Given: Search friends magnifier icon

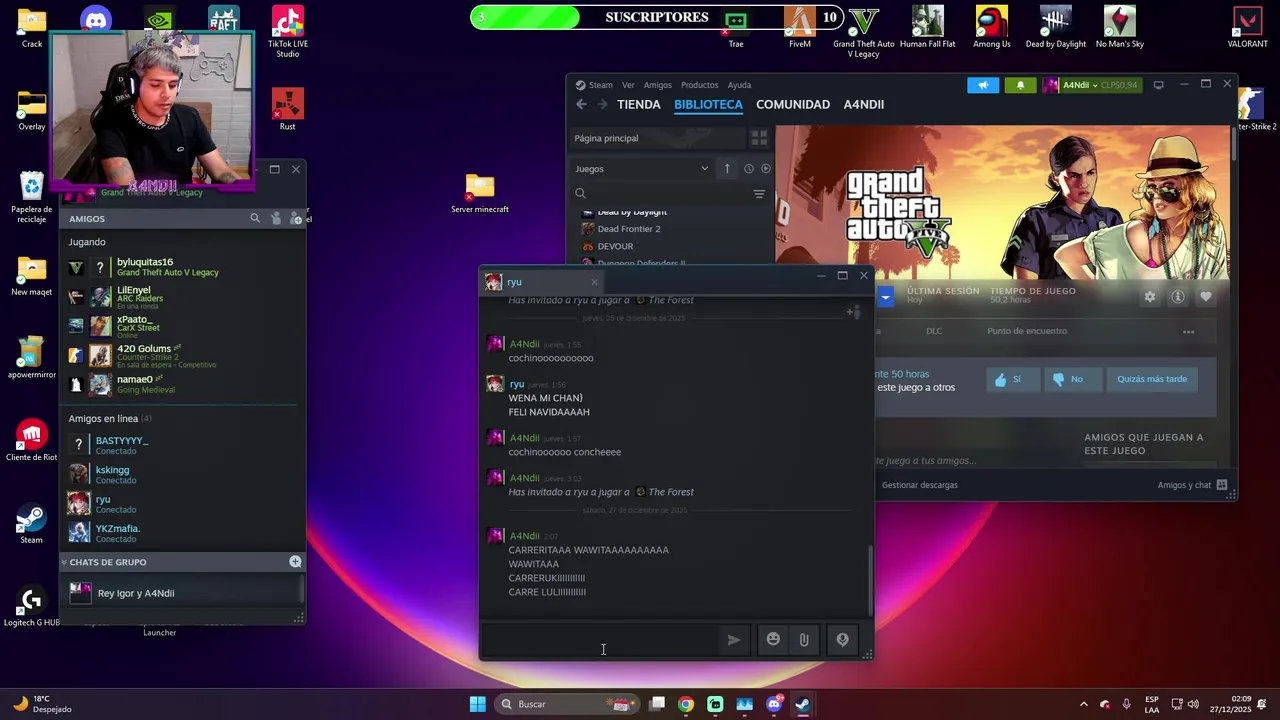Looking at the screenshot, I should pyautogui.click(x=255, y=218).
